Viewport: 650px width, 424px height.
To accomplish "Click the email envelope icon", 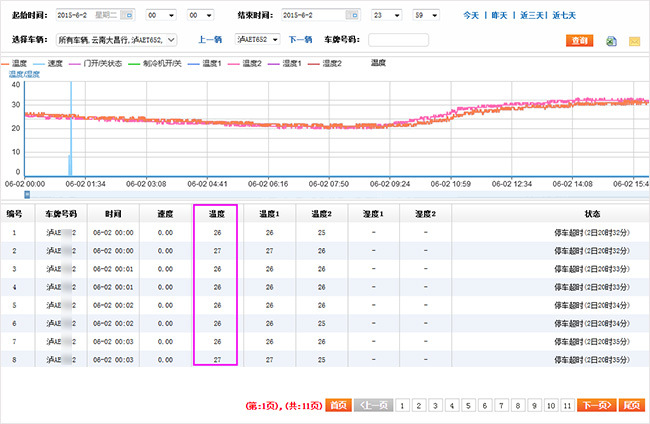I will click(634, 41).
